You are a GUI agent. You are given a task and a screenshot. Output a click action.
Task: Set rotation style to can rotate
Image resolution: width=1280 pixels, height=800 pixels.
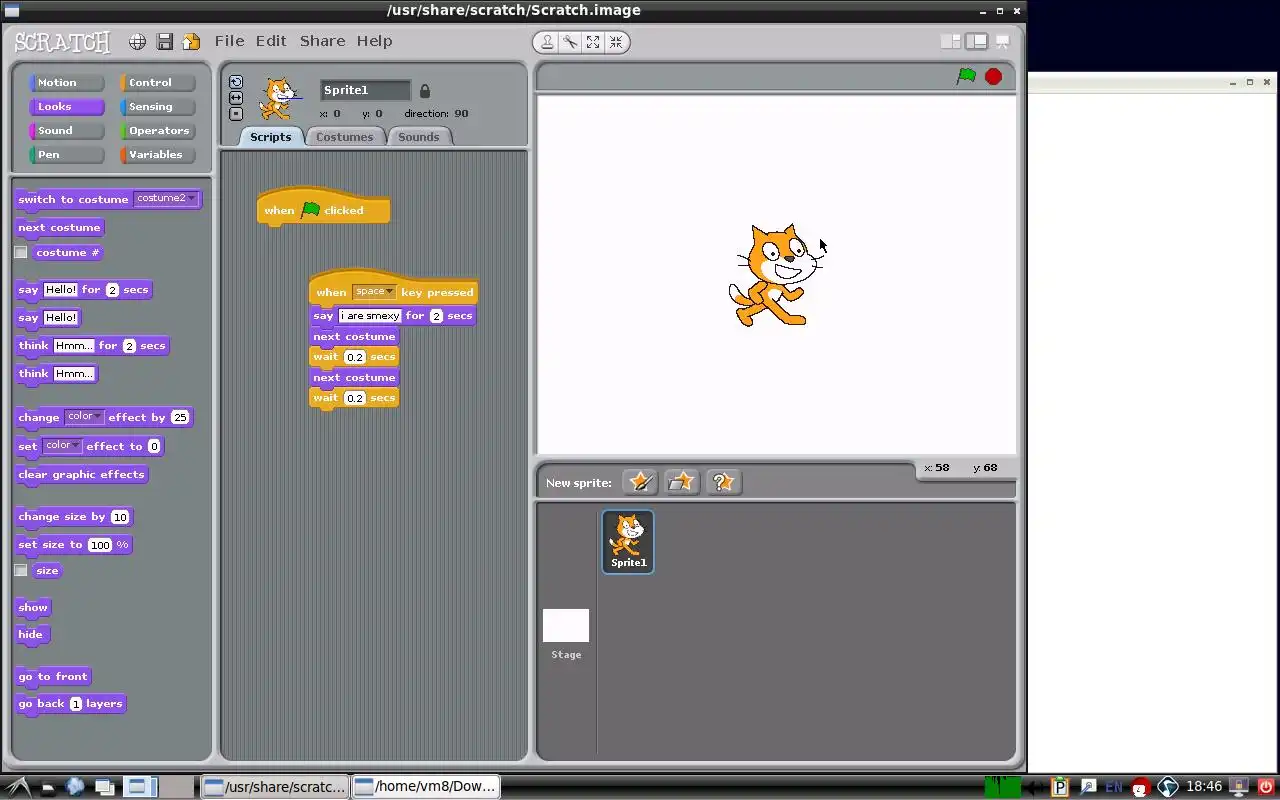(236, 82)
